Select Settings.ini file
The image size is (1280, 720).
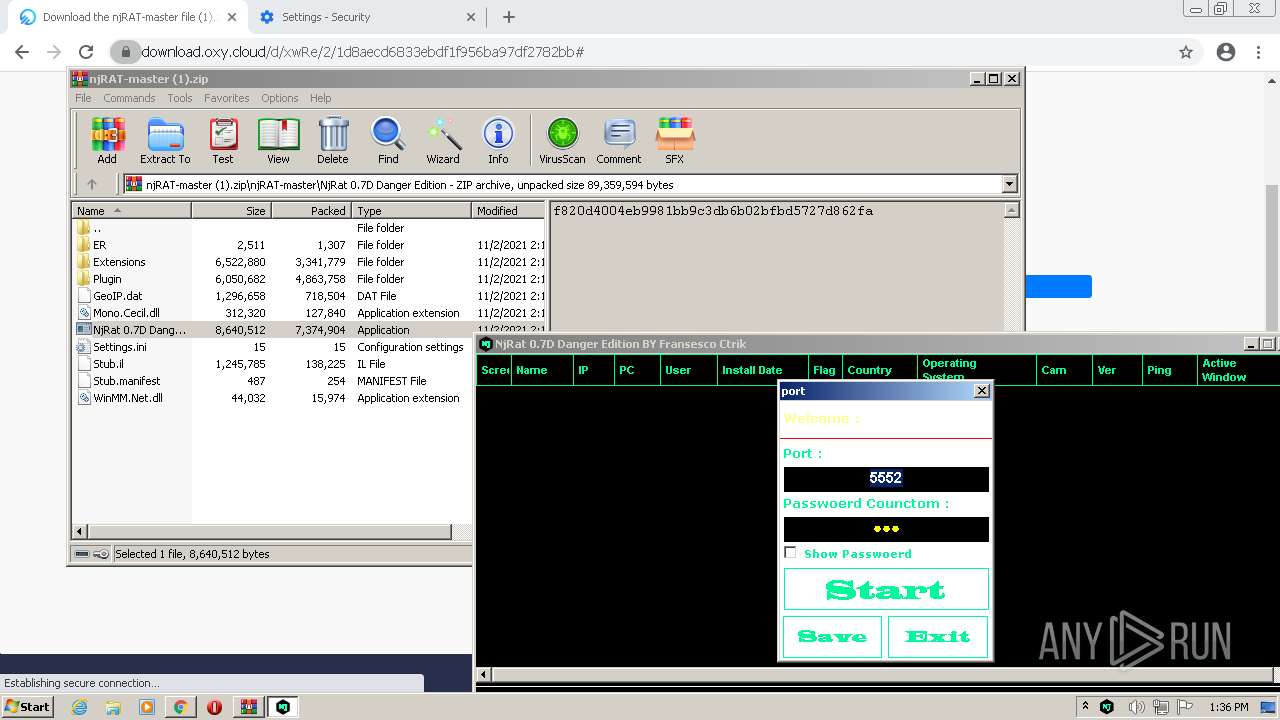[272, 347]
